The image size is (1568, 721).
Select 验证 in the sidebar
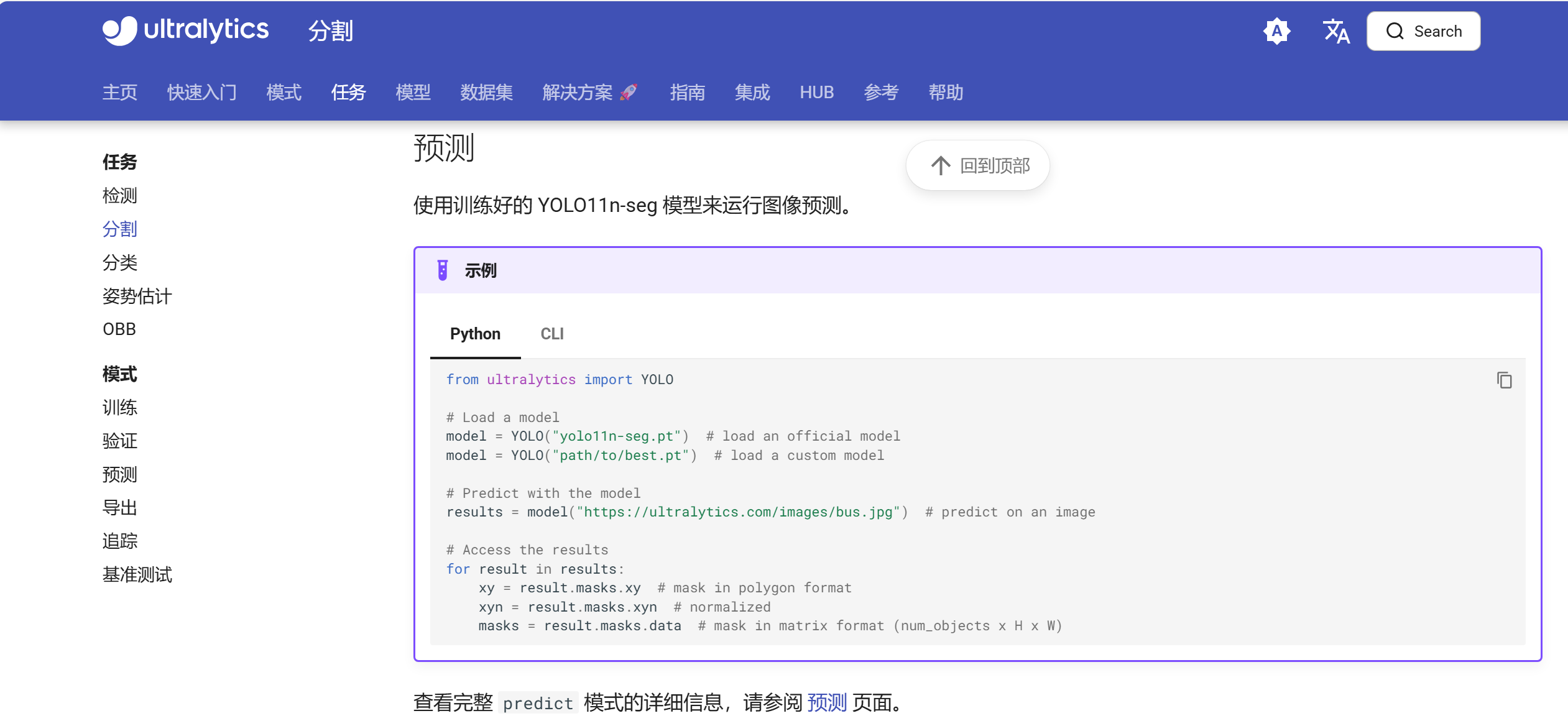point(120,441)
